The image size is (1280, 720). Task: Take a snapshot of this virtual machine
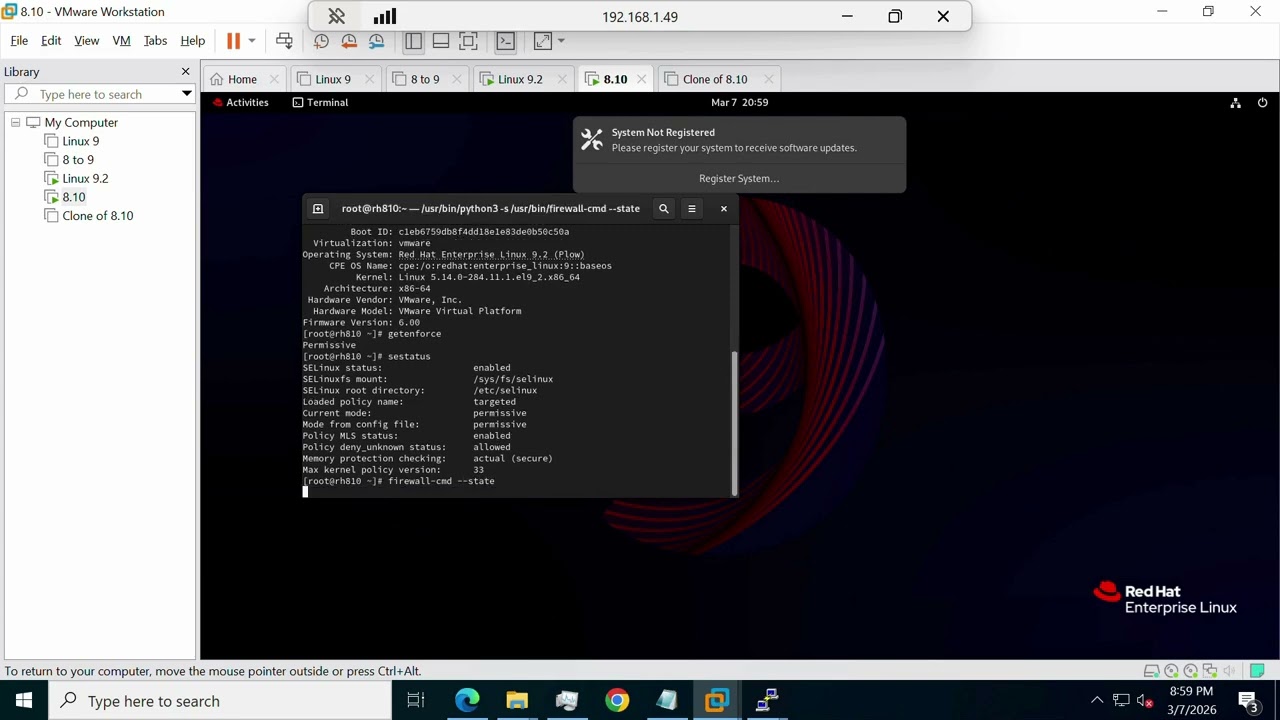click(321, 41)
